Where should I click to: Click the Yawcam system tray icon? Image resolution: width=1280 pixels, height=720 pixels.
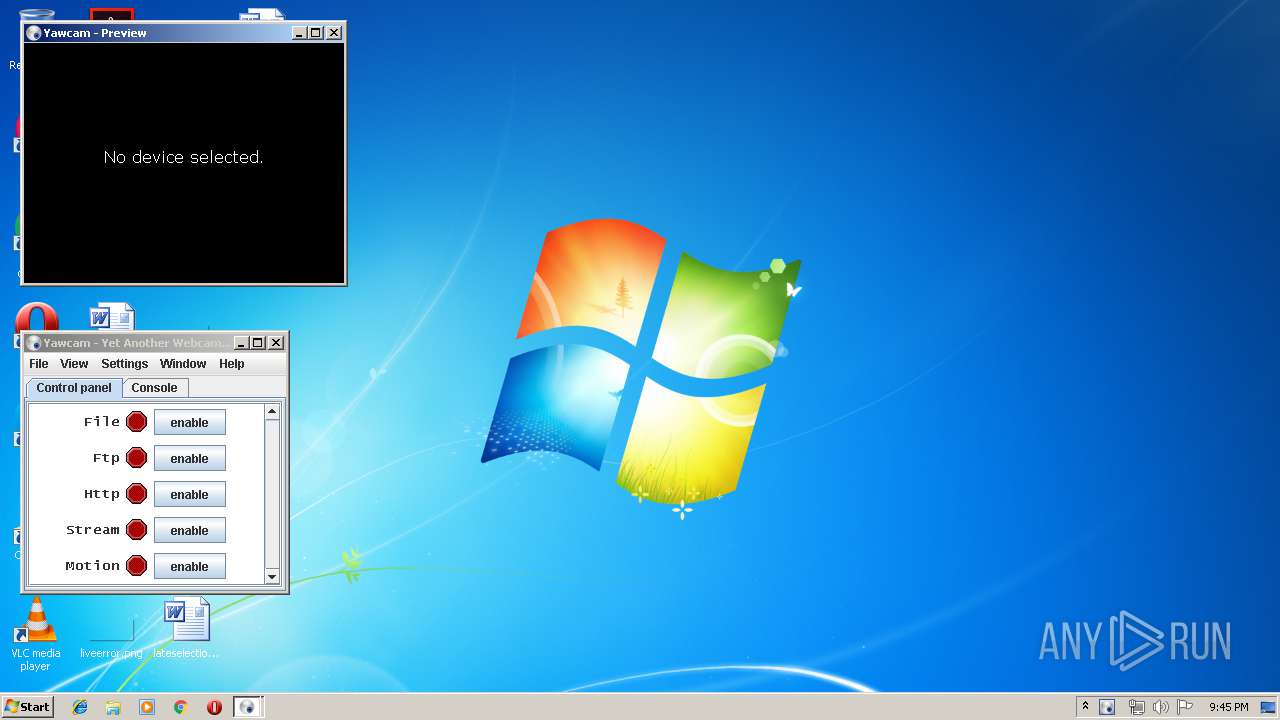tap(1107, 707)
